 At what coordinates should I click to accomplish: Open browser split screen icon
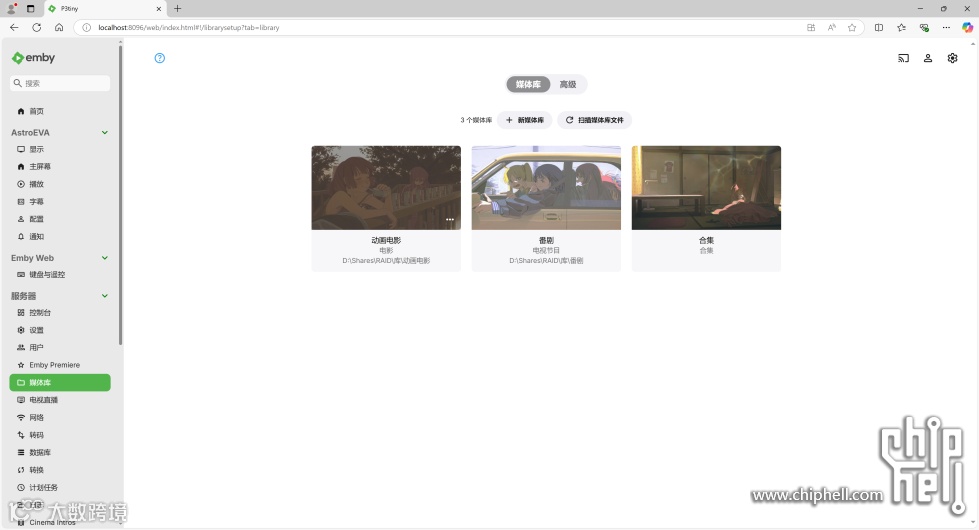pyautogui.click(x=878, y=27)
